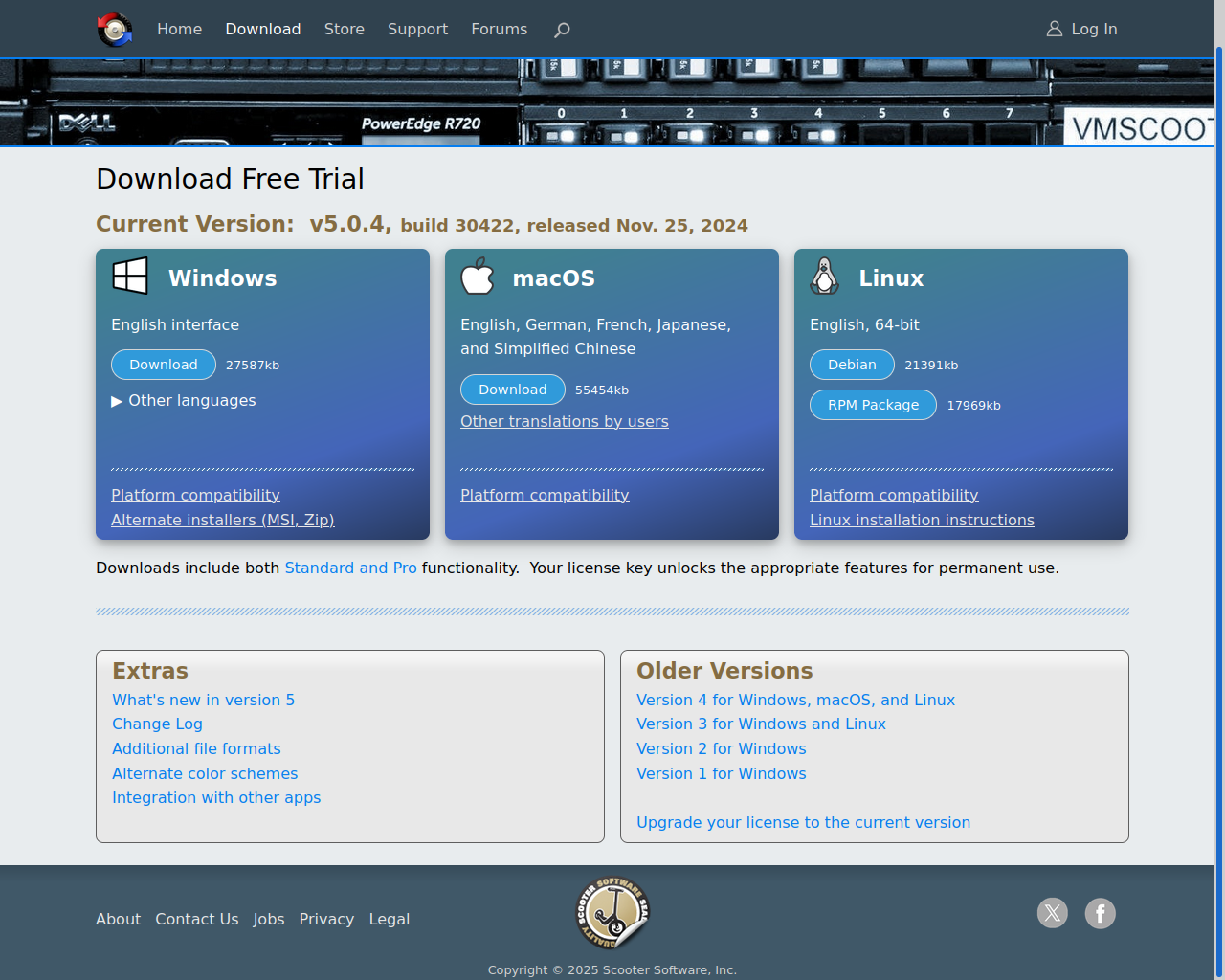Open the X (Twitter) social icon
1225x980 pixels.
(1053, 913)
